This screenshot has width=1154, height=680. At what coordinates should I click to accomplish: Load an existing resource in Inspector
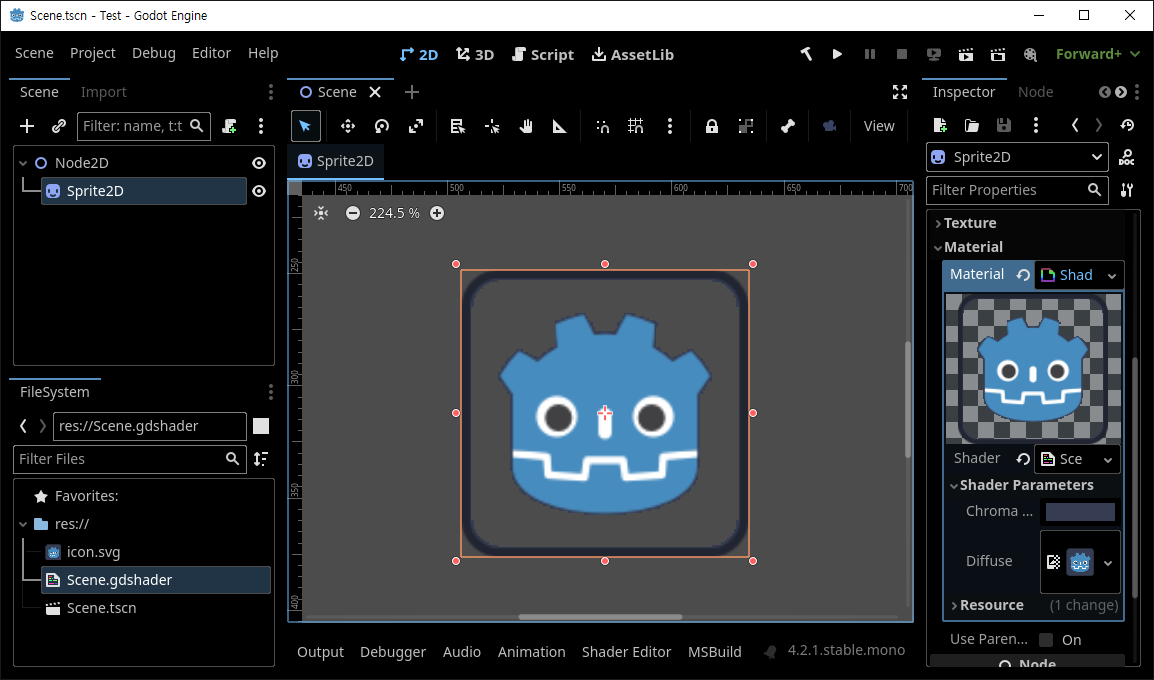(971, 125)
